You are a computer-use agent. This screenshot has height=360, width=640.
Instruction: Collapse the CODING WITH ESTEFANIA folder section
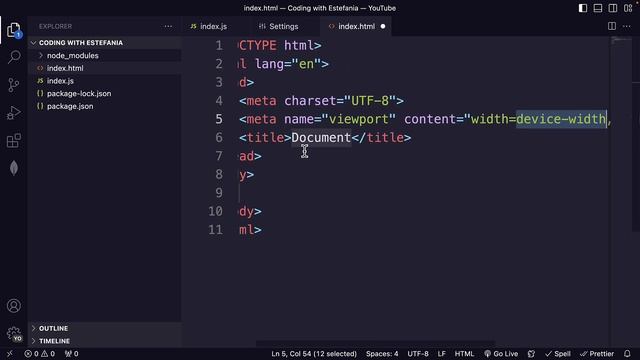(105, 42)
